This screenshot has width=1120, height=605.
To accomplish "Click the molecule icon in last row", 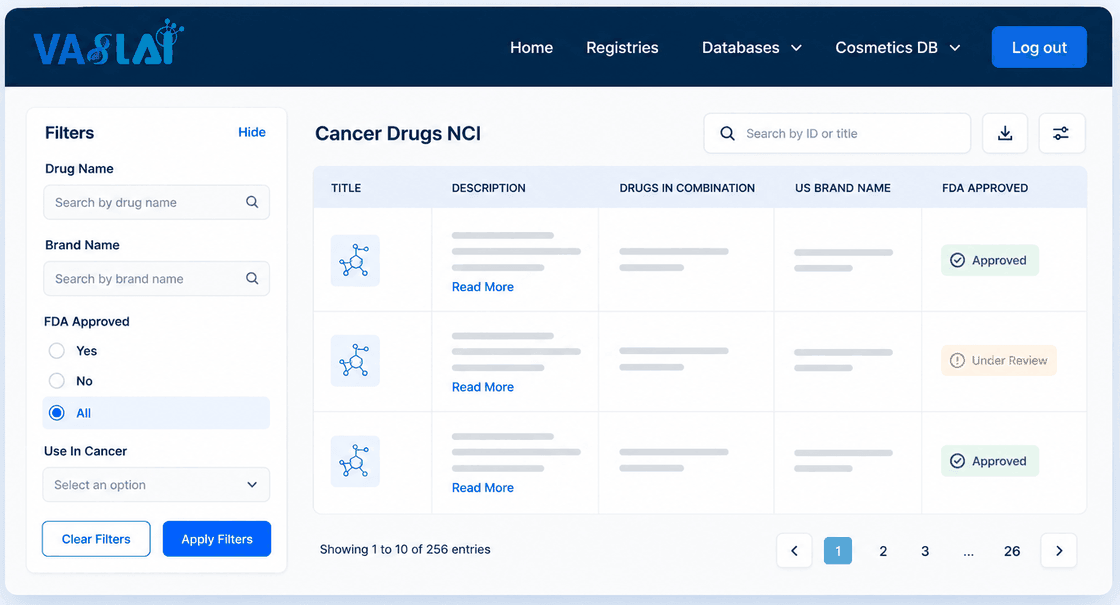I will [355, 461].
